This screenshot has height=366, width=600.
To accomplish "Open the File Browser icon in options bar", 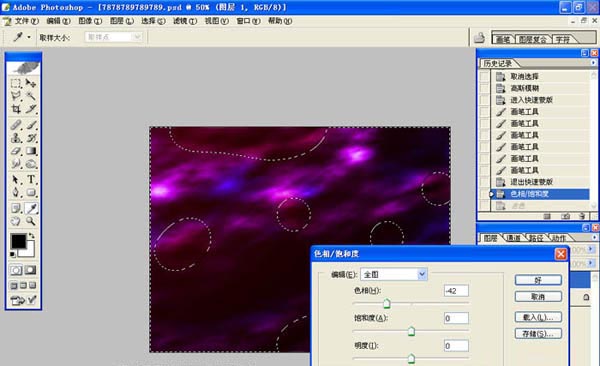I will pos(479,38).
